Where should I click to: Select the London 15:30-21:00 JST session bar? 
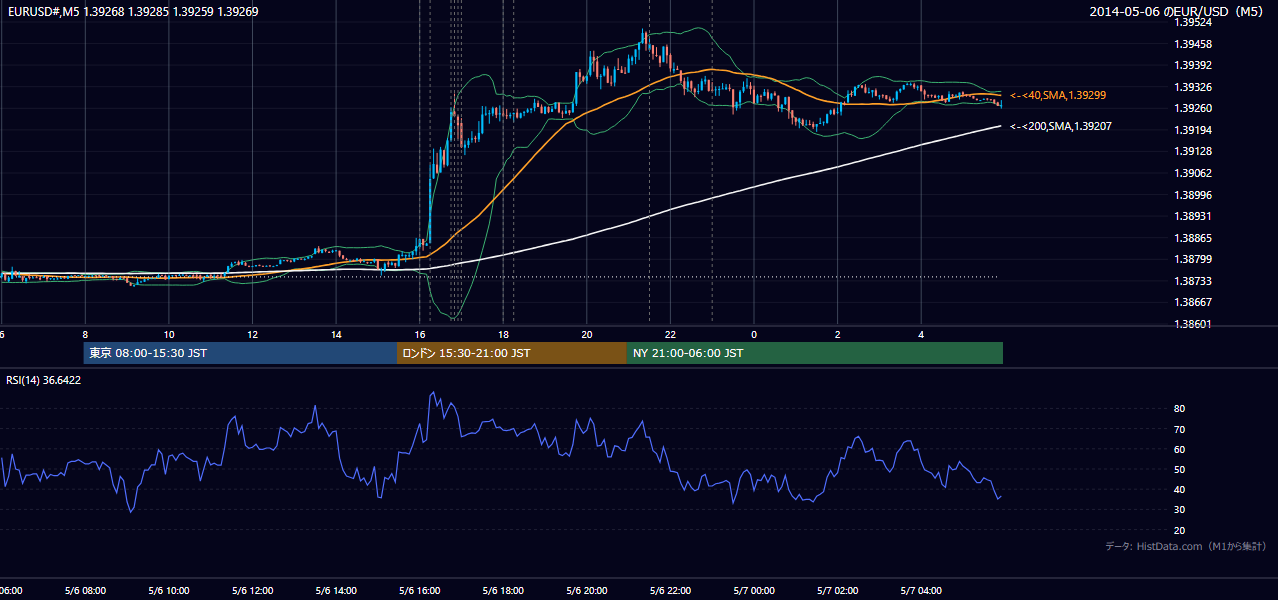(x=512, y=353)
